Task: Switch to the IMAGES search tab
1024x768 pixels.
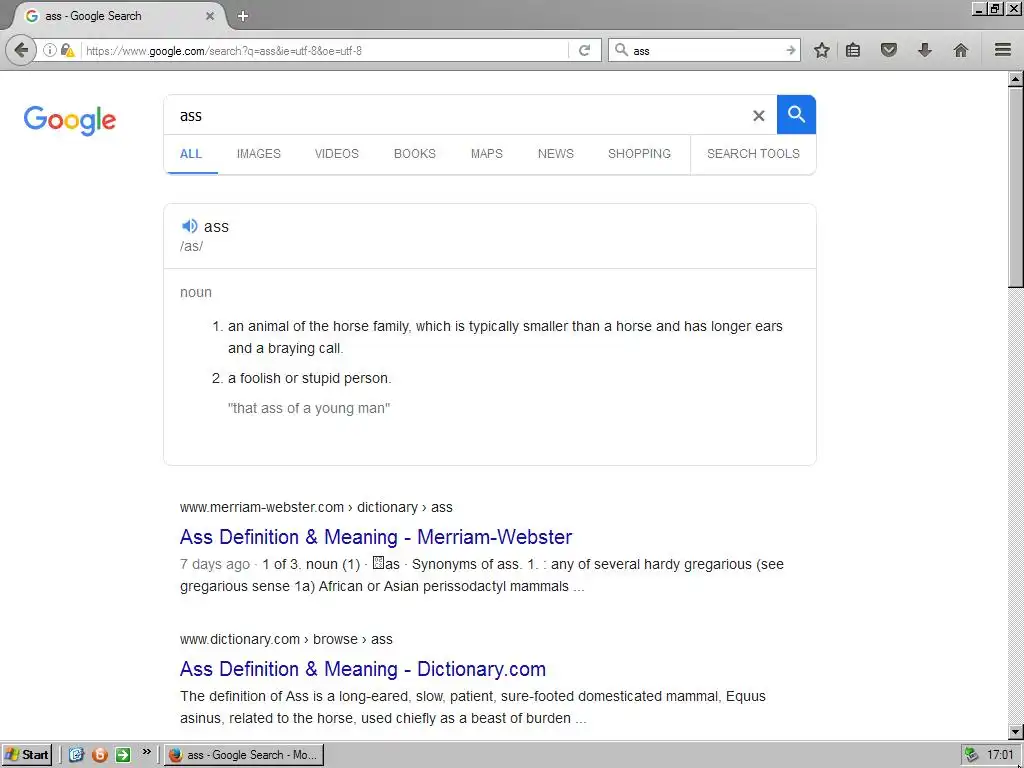Action: click(259, 154)
